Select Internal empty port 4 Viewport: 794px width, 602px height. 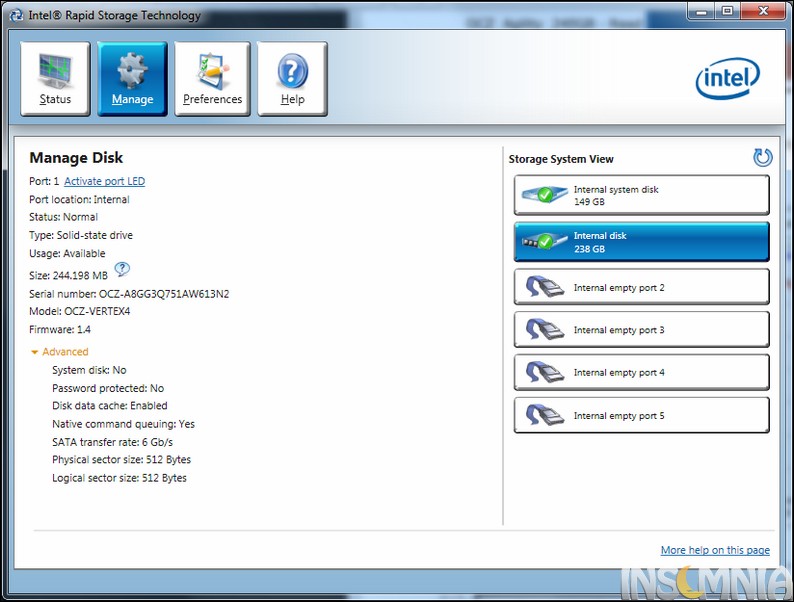point(642,372)
